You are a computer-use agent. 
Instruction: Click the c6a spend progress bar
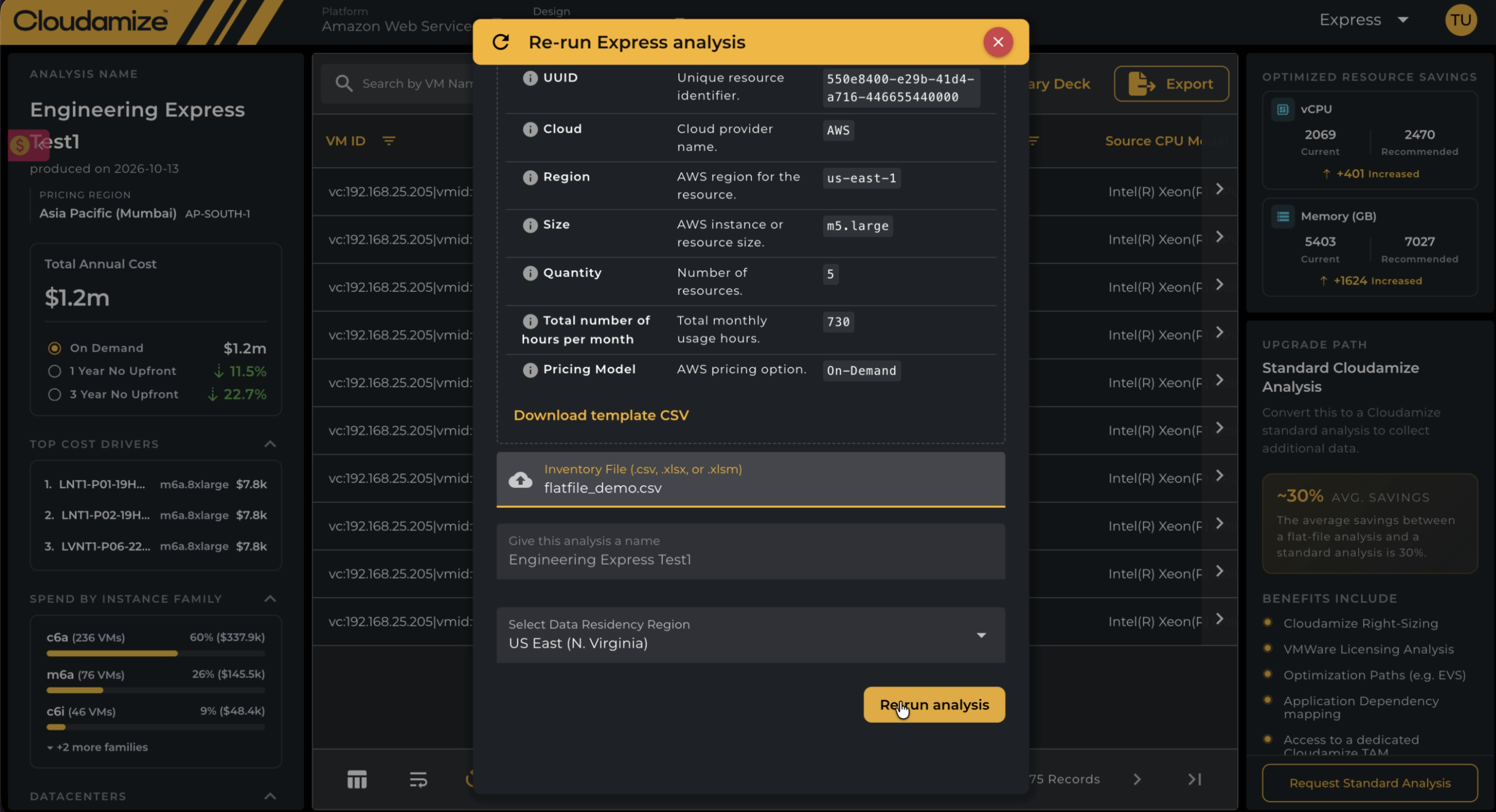(x=156, y=654)
